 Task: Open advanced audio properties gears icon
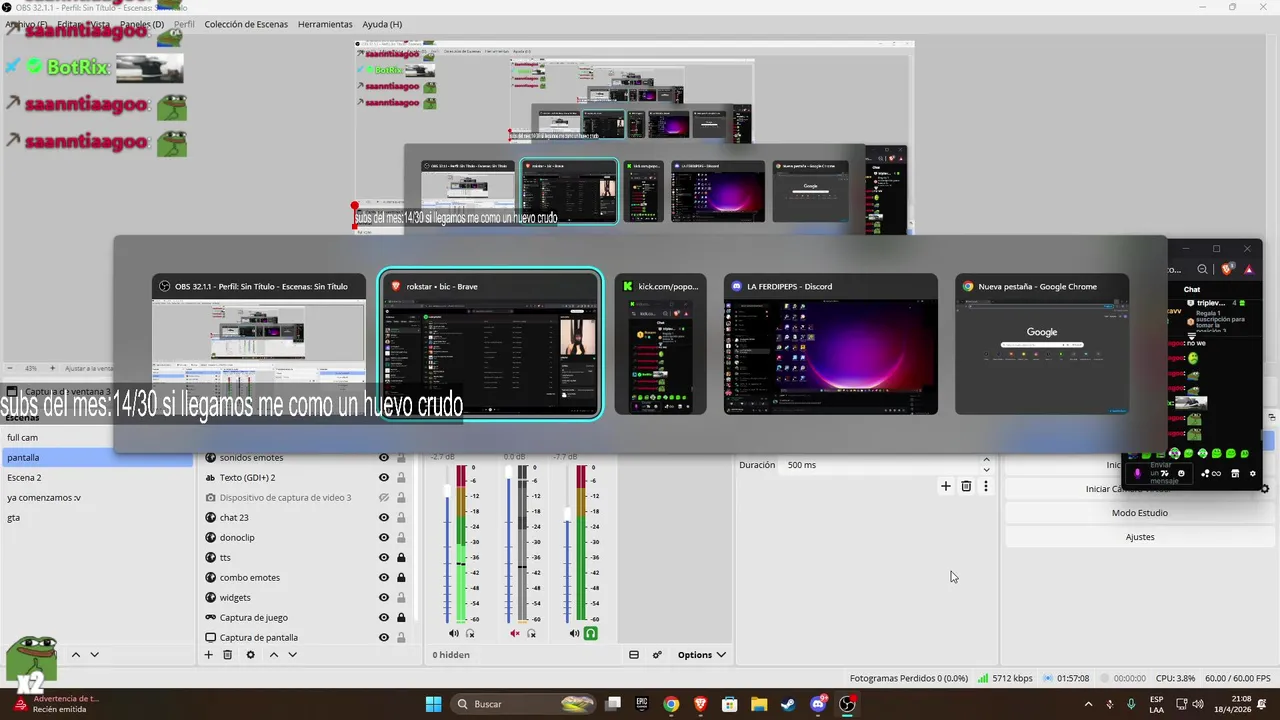pyautogui.click(x=657, y=655)
